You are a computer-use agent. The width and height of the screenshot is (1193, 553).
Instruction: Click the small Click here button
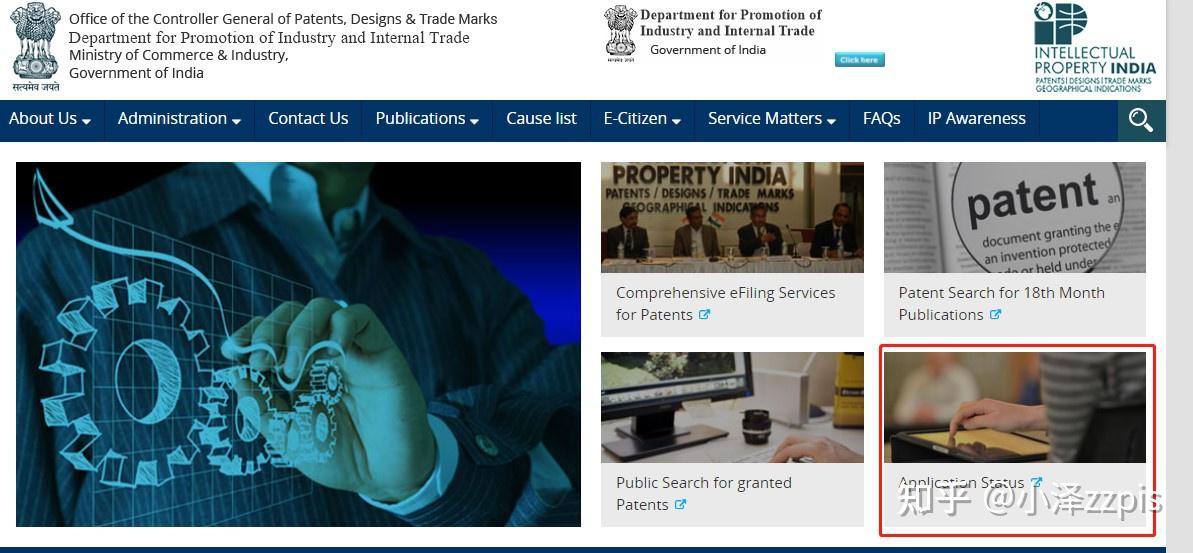click(x=860, y=59)
